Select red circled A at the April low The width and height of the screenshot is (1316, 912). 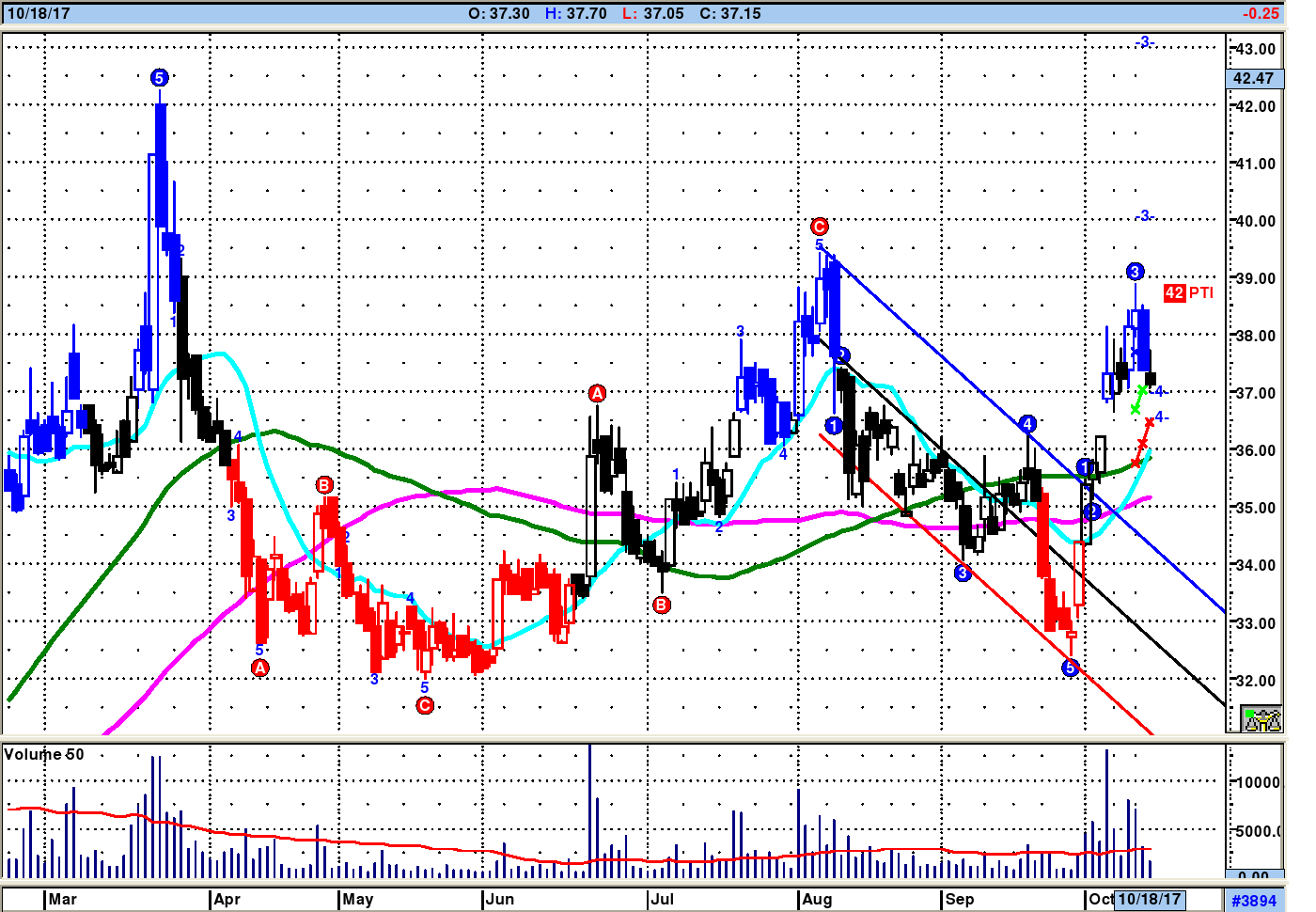coord(260,668)
